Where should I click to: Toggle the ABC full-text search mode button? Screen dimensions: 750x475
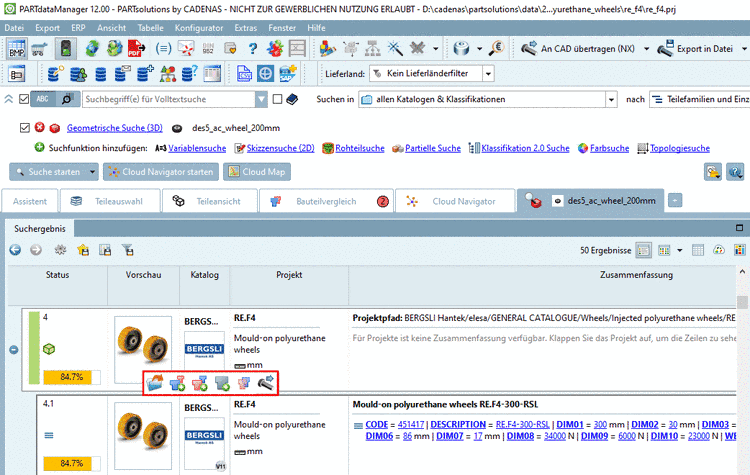(x=43, y=99)
